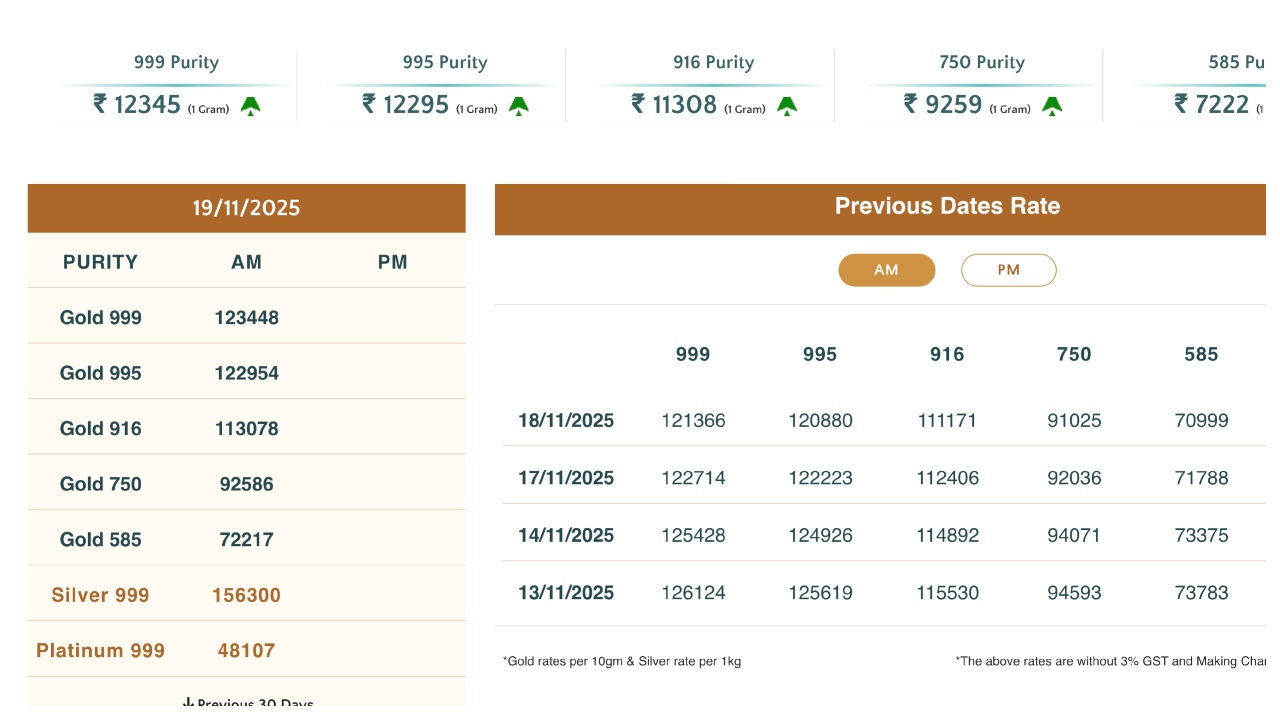Screen dimensions: 1280x720
Task: Click the 19/11/2025 date header
Action: coord(246,208)
